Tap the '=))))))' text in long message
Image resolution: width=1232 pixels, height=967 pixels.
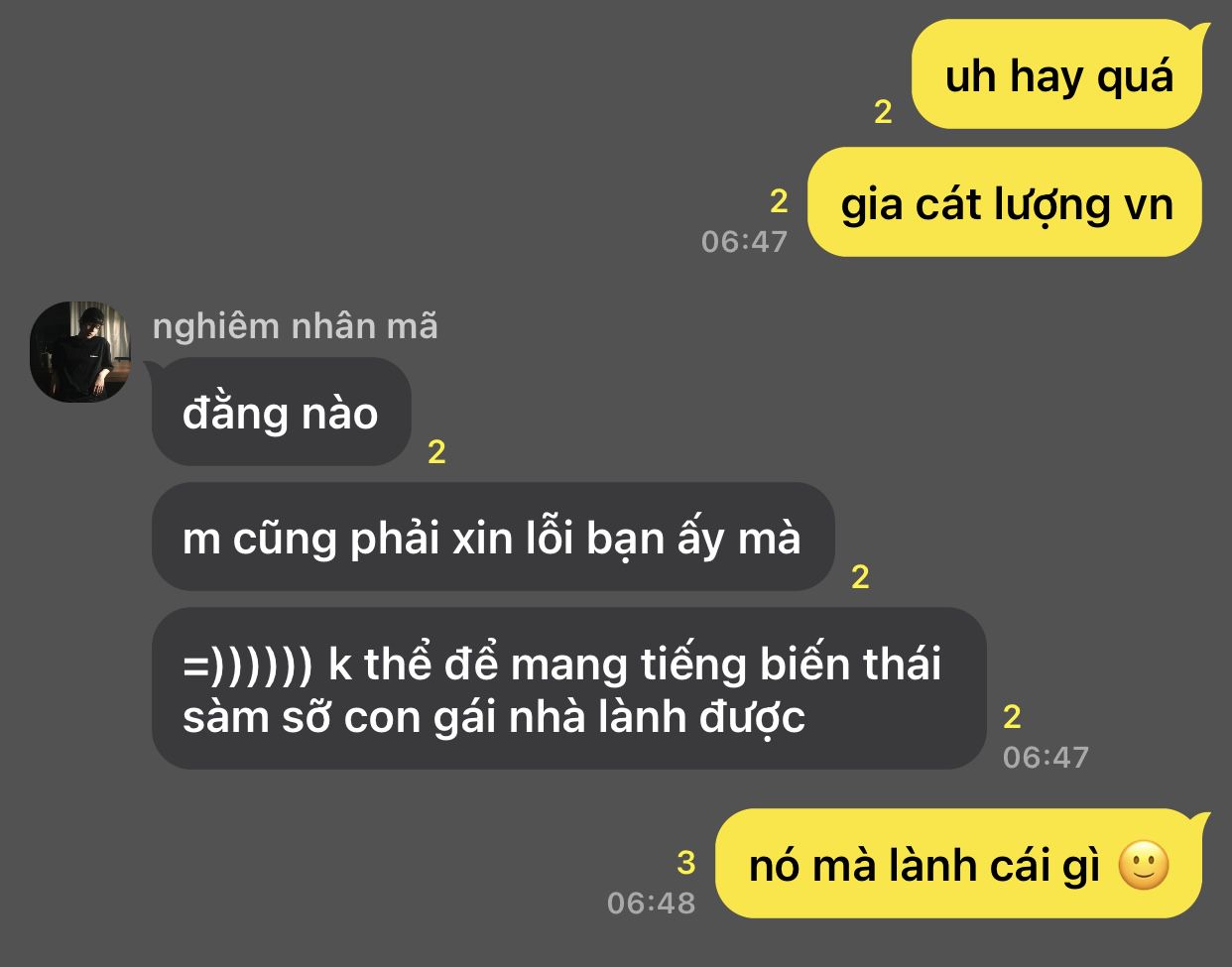[247, 664]
